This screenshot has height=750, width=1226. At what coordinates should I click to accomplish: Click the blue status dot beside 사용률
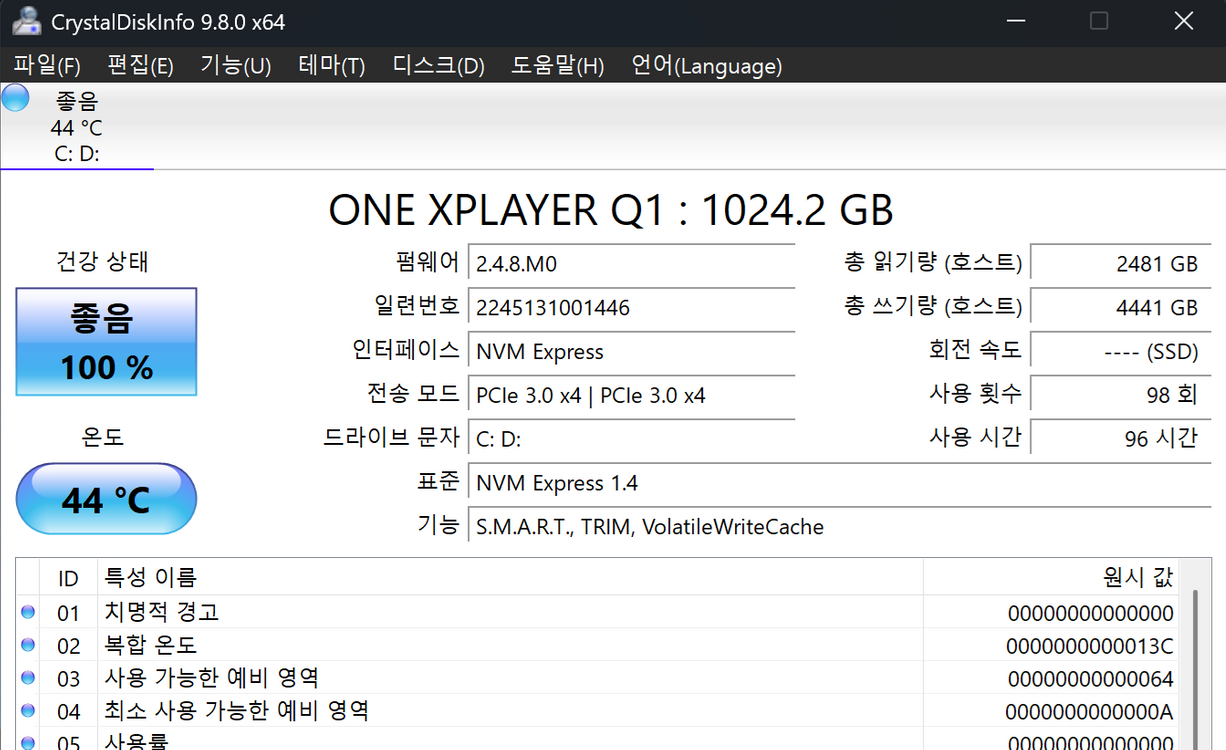(27, 741)
